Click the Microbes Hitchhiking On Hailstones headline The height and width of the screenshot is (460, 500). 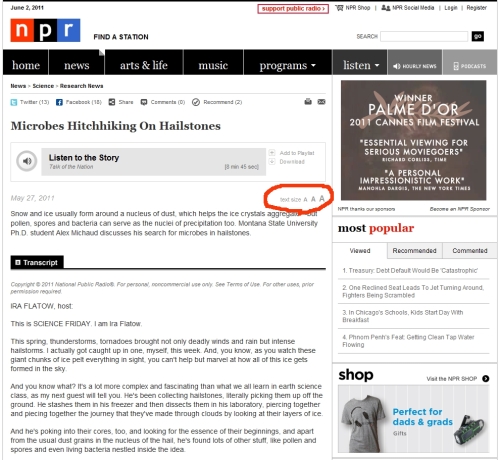(116, 126)
